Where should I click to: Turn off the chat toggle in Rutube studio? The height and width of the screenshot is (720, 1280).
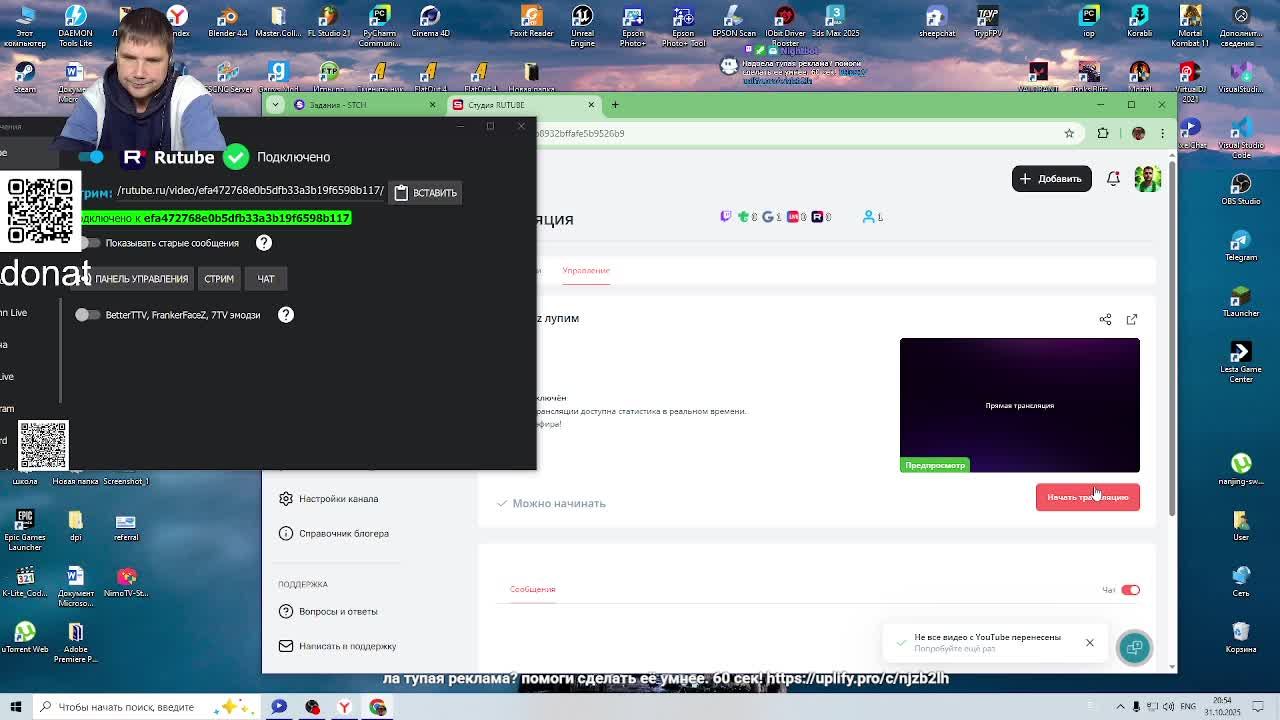click(1130, 590)
